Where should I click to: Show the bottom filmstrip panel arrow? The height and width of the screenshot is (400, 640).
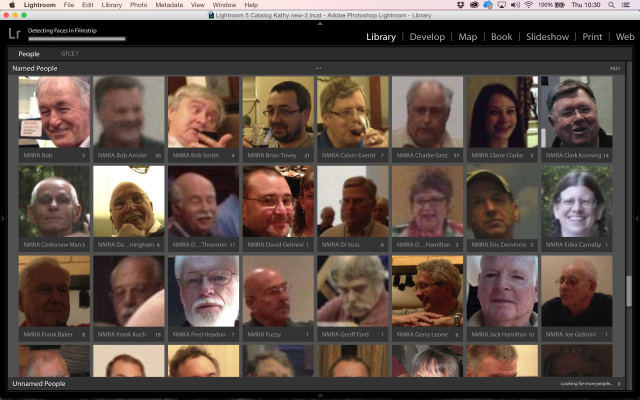click(320, 395)
